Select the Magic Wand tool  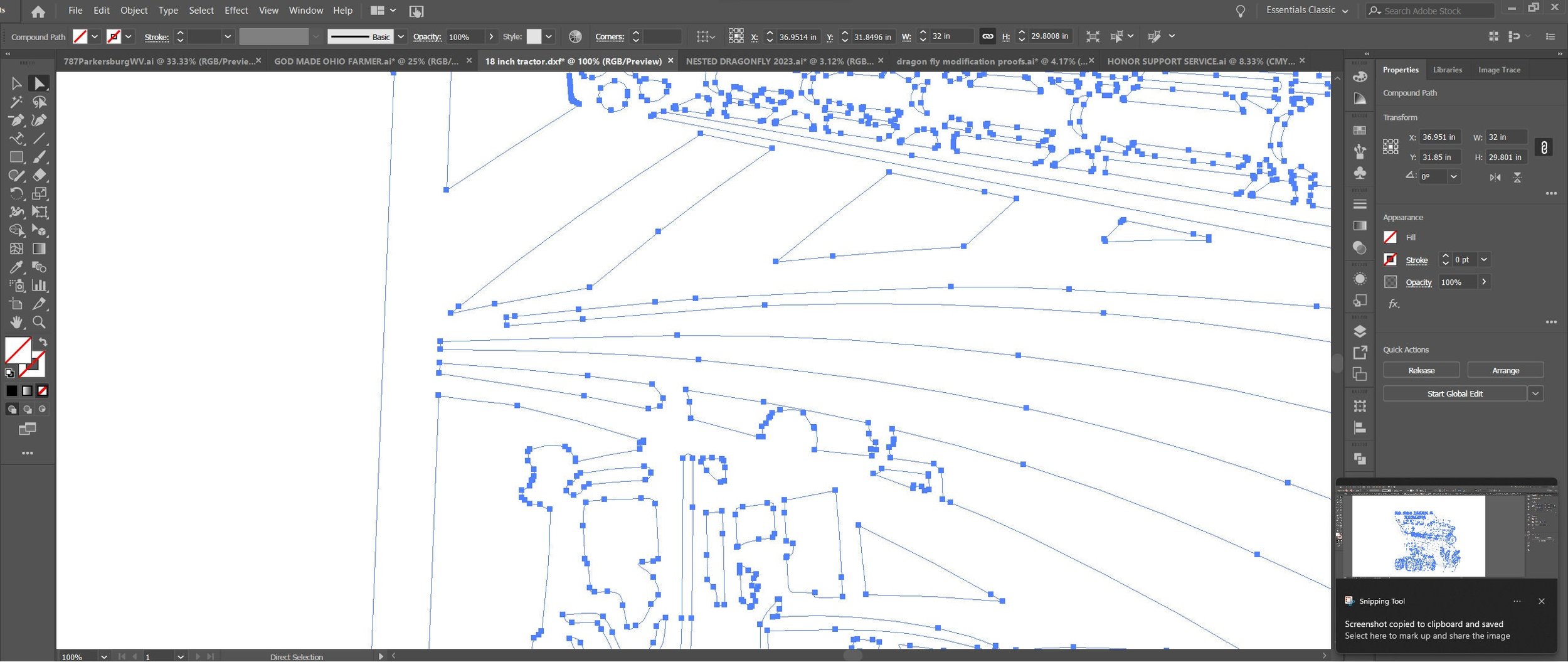(x=16, y=102)
